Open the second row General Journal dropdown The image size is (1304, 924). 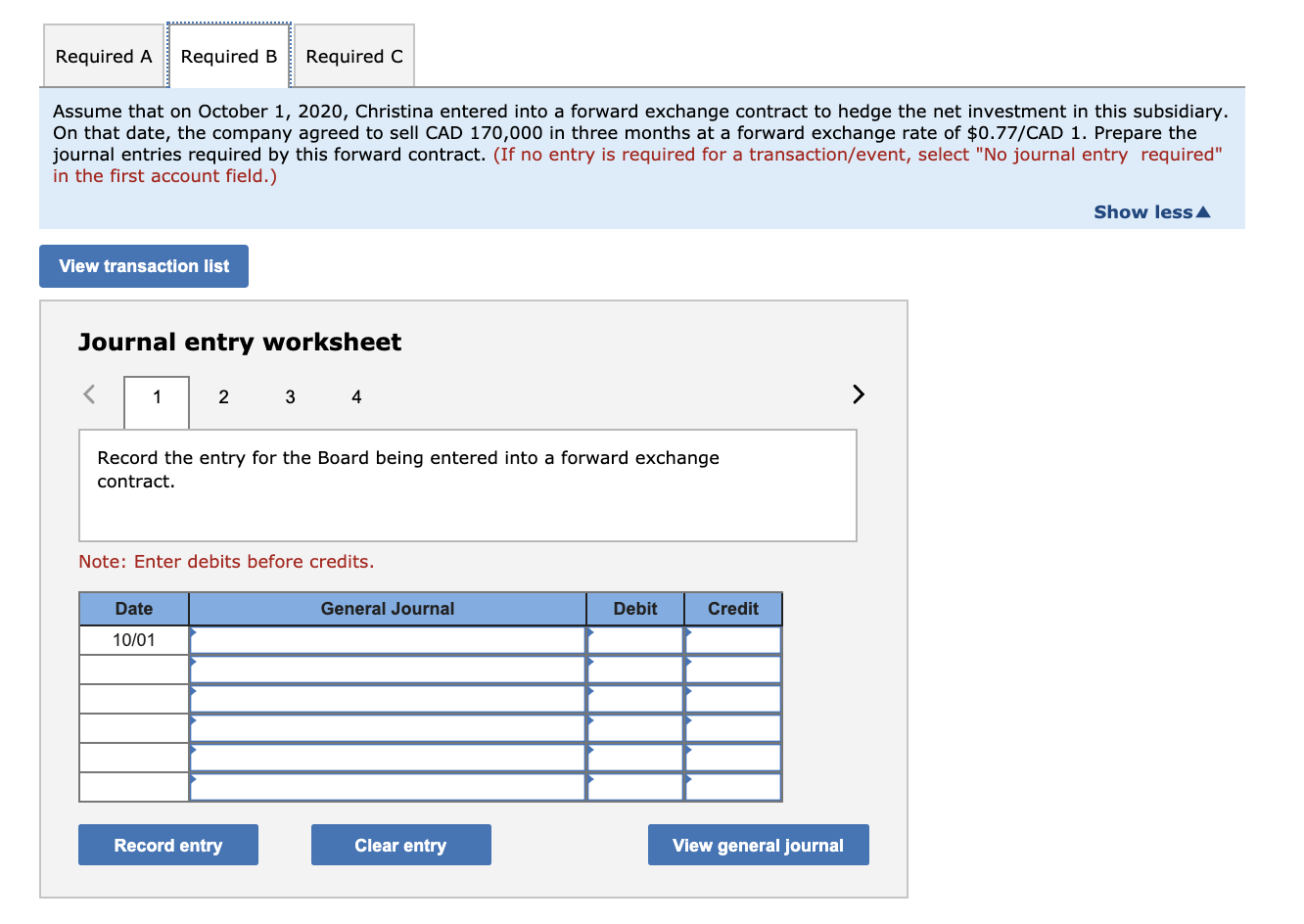click(388, 669)
